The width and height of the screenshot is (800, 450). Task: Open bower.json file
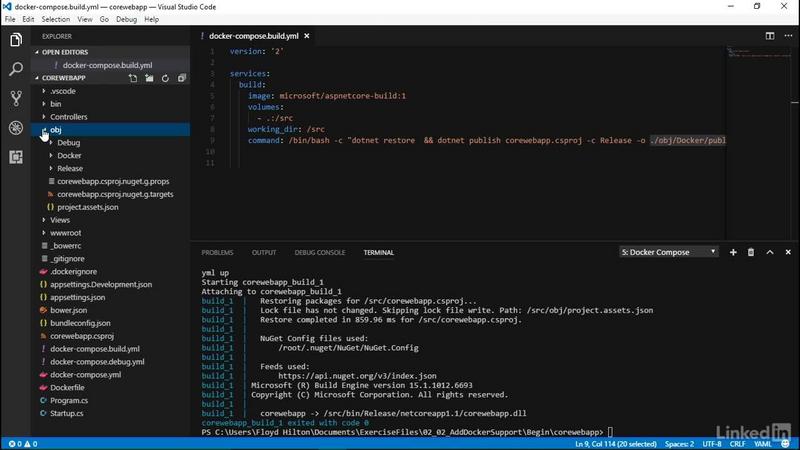(x=68, y=310)
